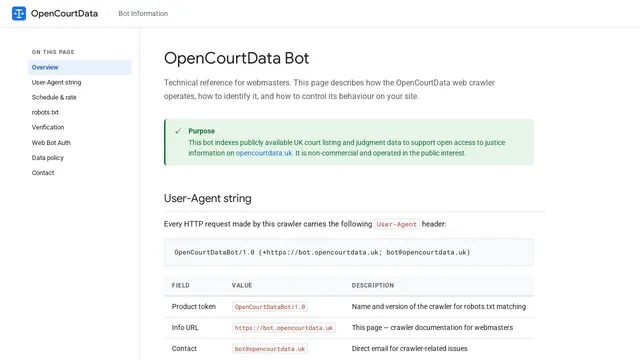The height and width of the screenshot is (360, 640).
Task: Click the VALUE column header
Action: (x=242, y=285)
